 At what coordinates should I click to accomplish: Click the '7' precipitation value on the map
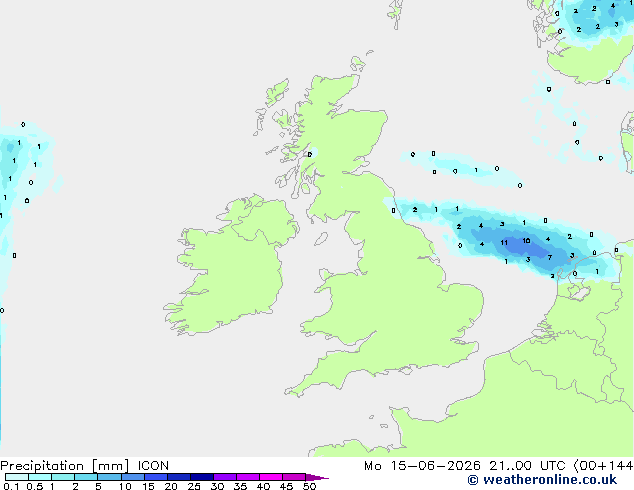pyautogui.click(x=549, y=257)
